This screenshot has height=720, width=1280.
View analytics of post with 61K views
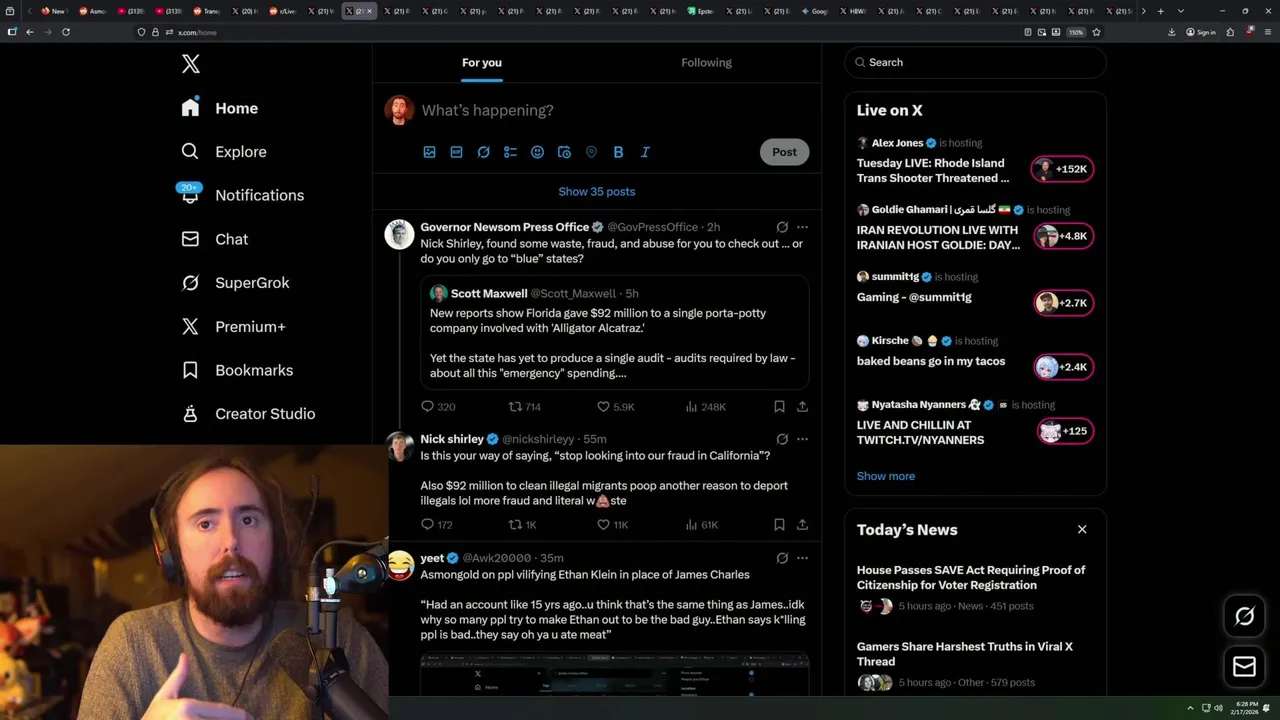click(702, 525)
